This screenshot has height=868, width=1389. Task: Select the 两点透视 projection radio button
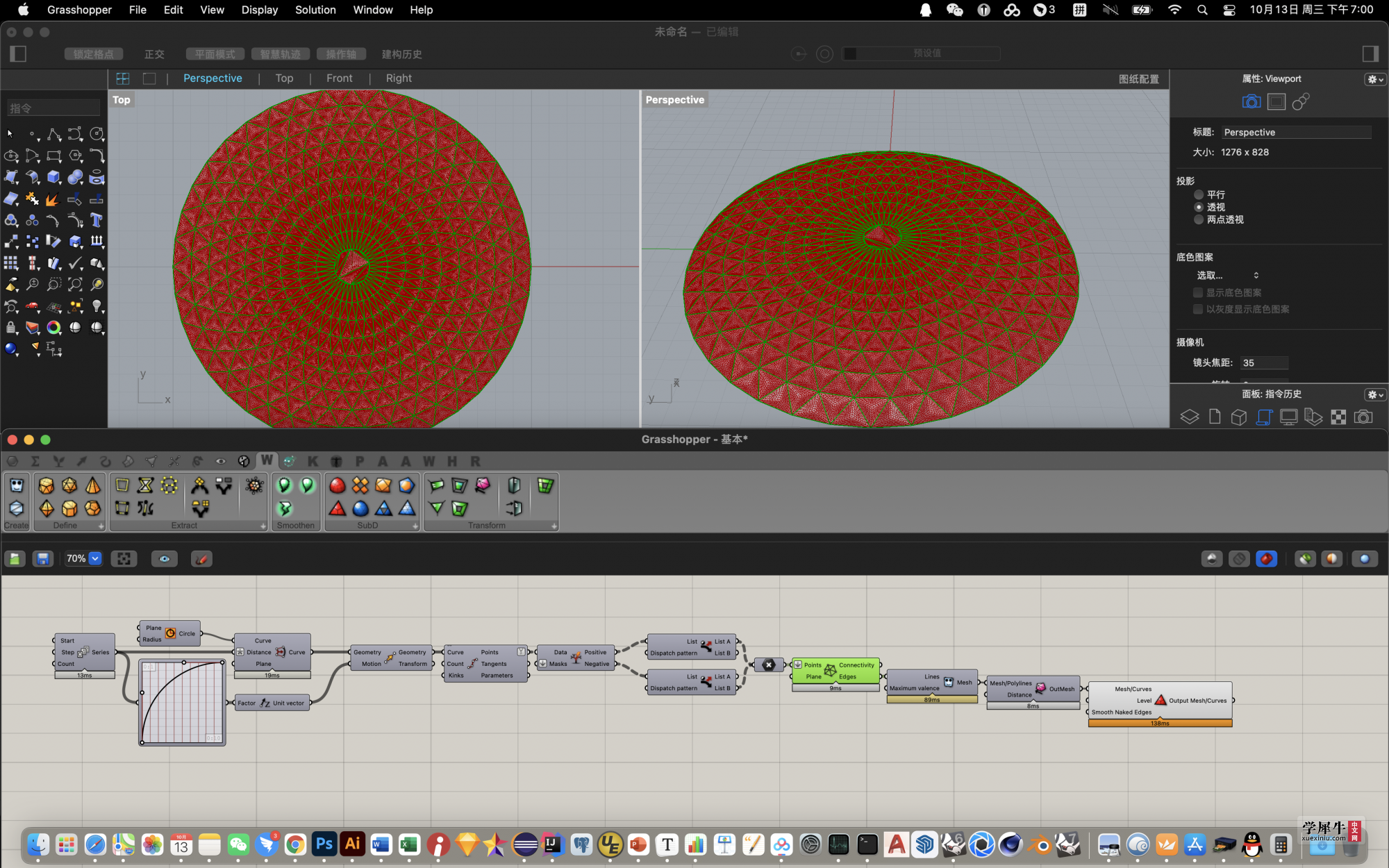1199,219
